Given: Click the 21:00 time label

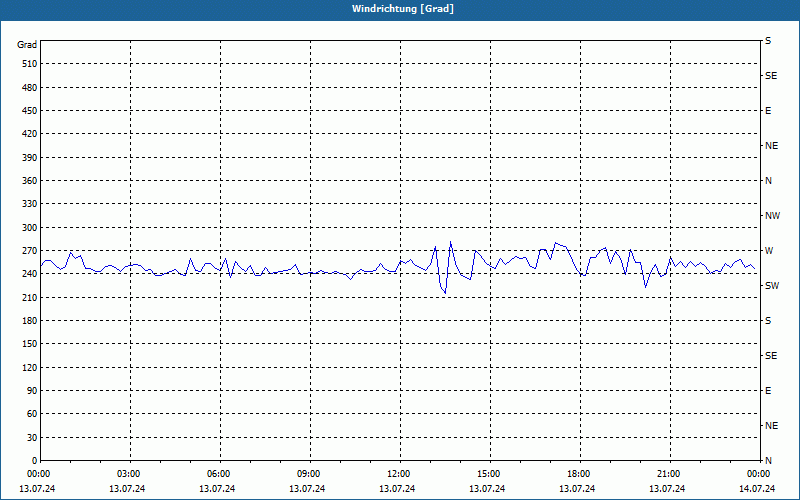Looking at the screenshot, I should click(x=668, y=474).
